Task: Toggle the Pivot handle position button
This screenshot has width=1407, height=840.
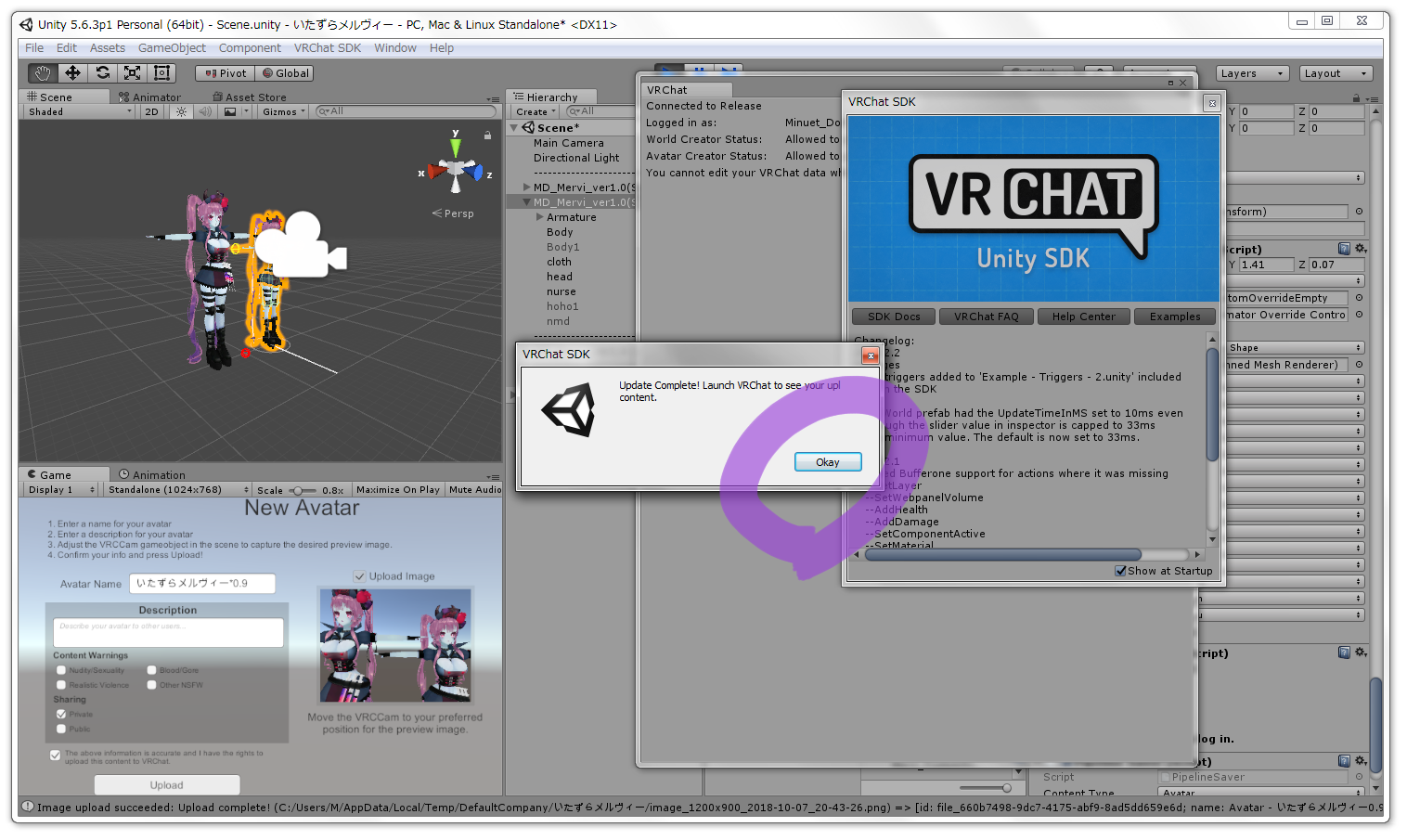Action: coord(226,73)
